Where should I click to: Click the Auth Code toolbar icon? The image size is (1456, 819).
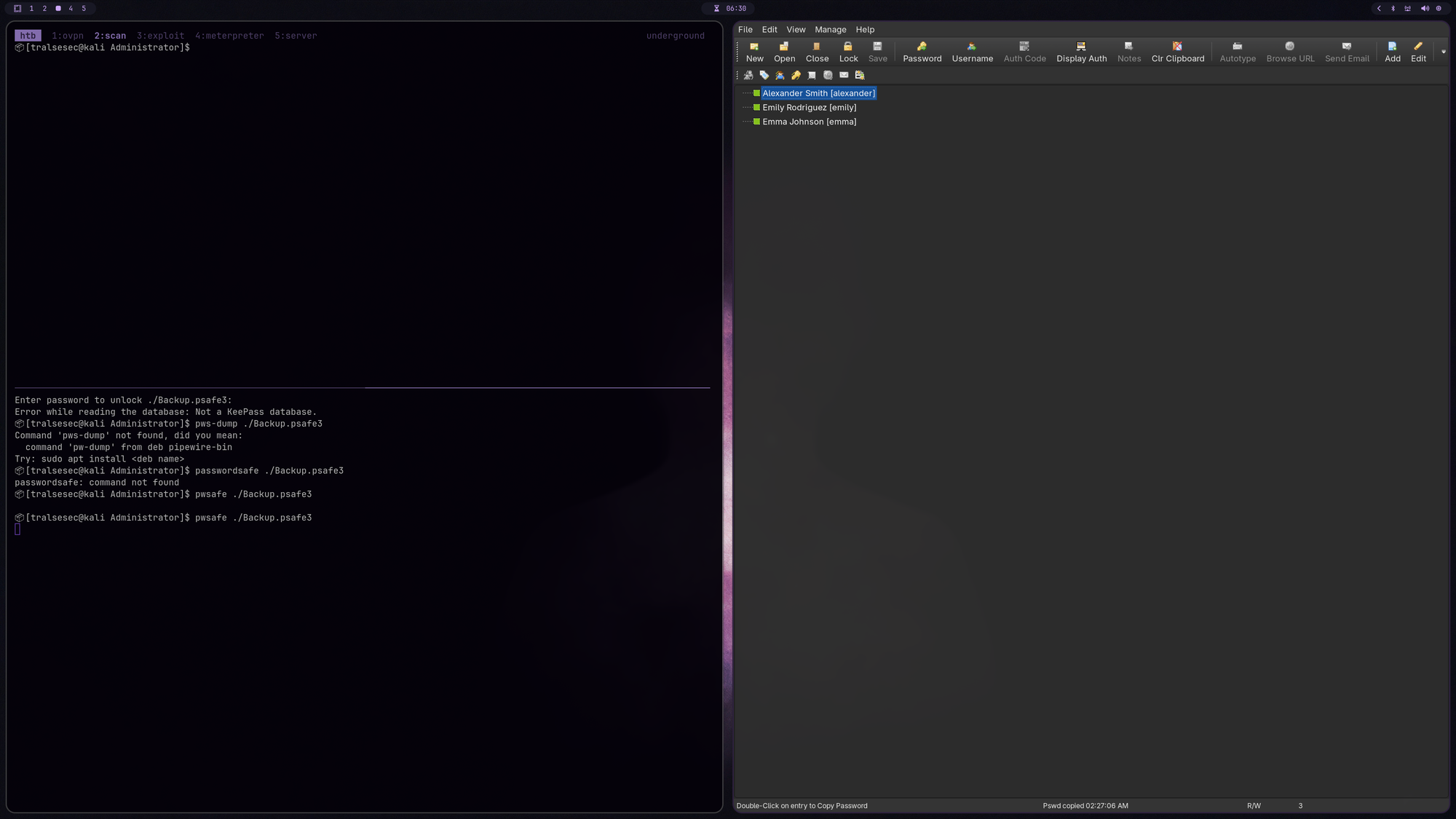pos(1024,51)
